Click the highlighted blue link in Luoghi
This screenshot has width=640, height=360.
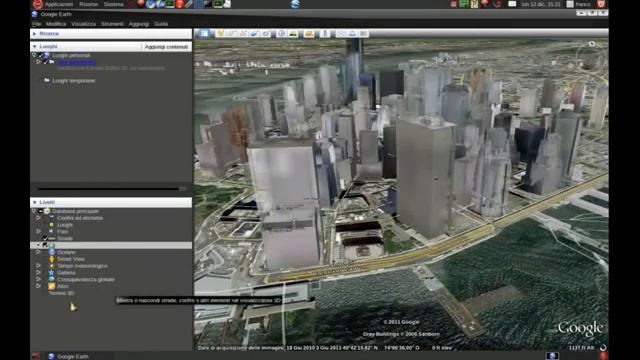coord(76,62)
